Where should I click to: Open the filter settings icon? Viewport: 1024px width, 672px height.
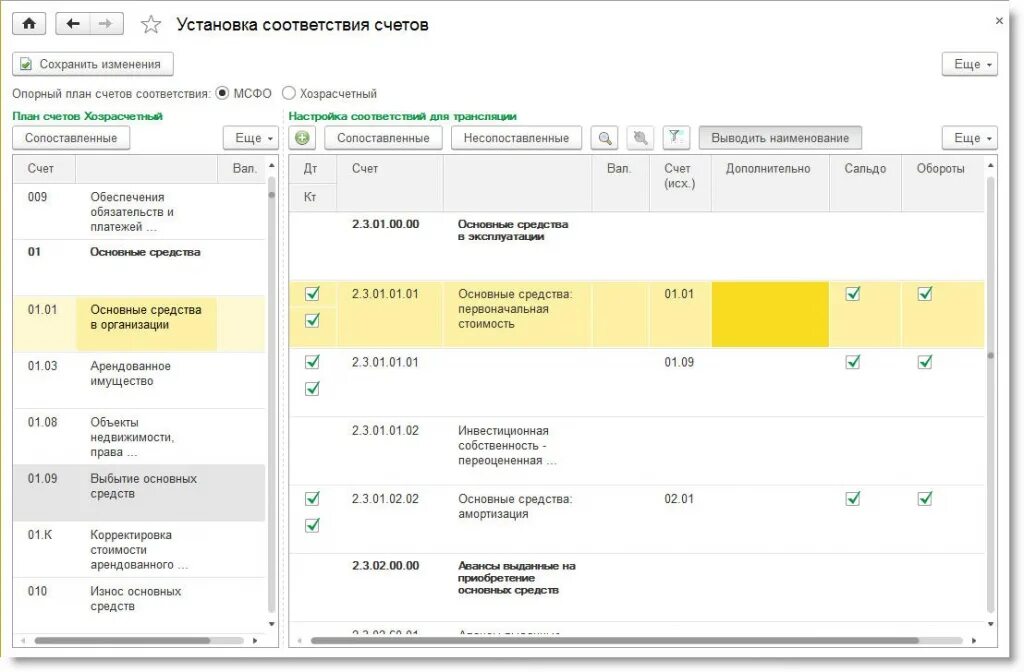(x=672, y=138)
